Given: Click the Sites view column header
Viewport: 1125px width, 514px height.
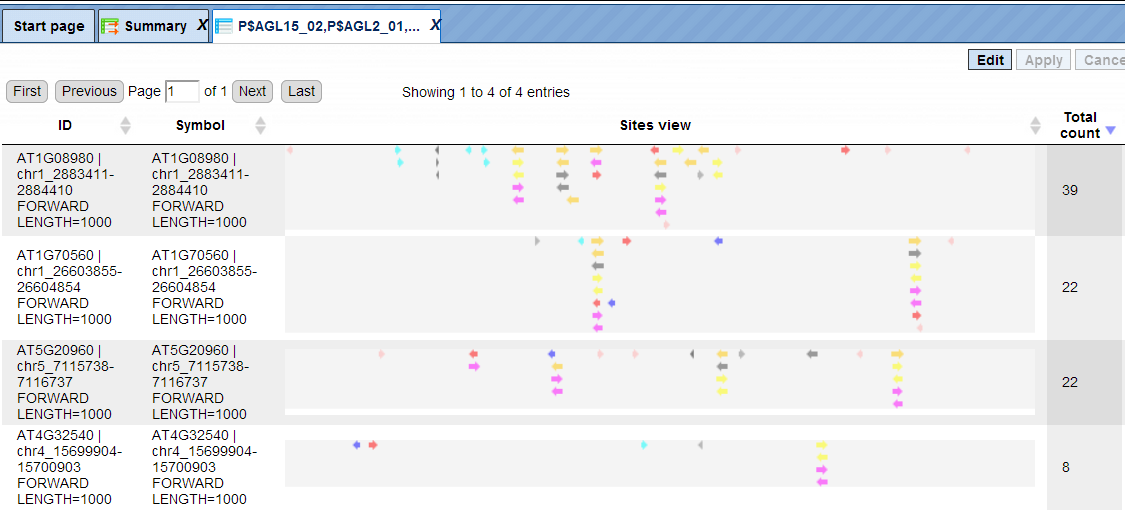Looking at the screenshot, I should pyautogui.click(x=655, y=126).
